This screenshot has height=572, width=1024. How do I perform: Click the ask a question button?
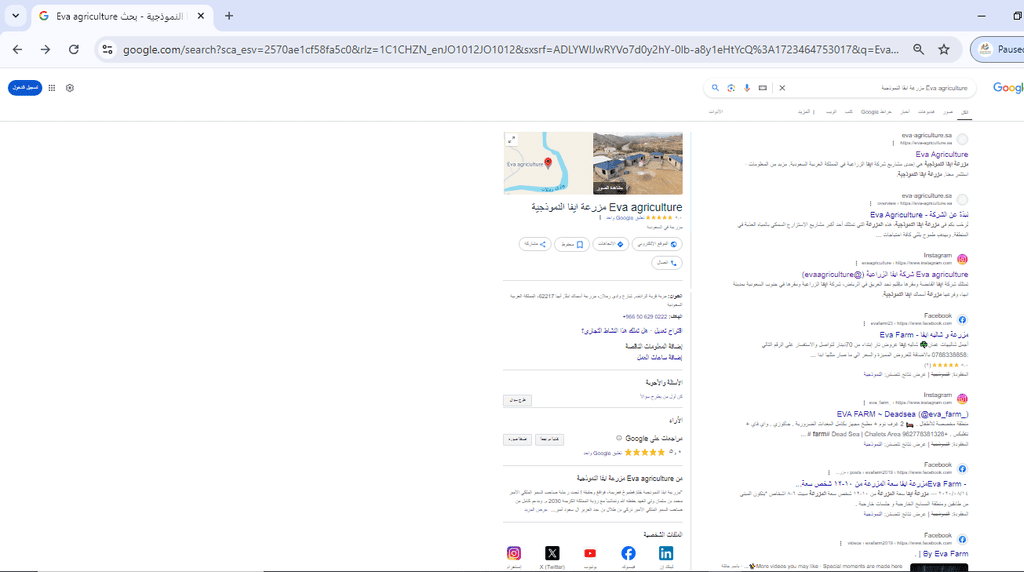[x=517, y=400]
